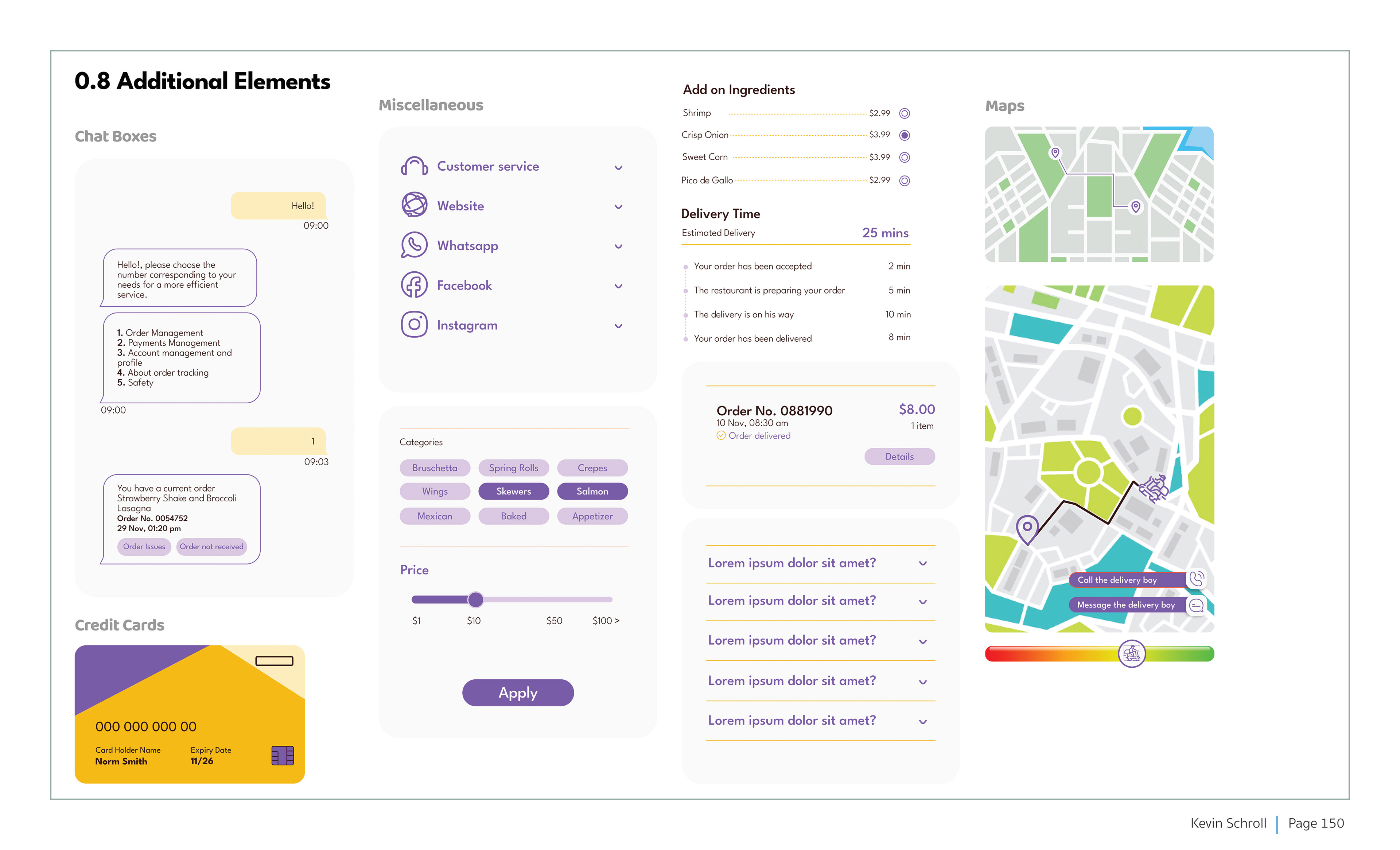This screenshot has height=850, width=1400.
Task: Tap the message delivery boy chat icon
Action: 1197,605
